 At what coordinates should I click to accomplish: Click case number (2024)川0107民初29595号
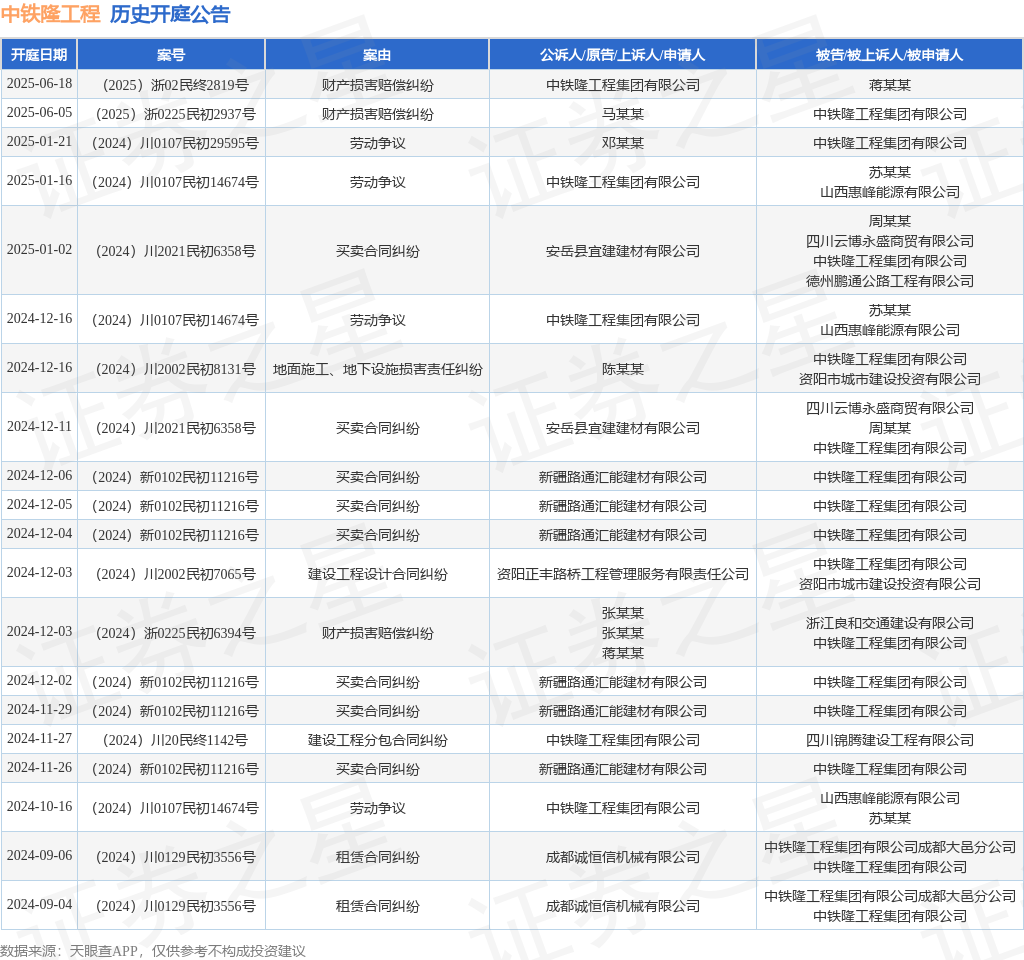pyautogui.click(x=176, y=143)
